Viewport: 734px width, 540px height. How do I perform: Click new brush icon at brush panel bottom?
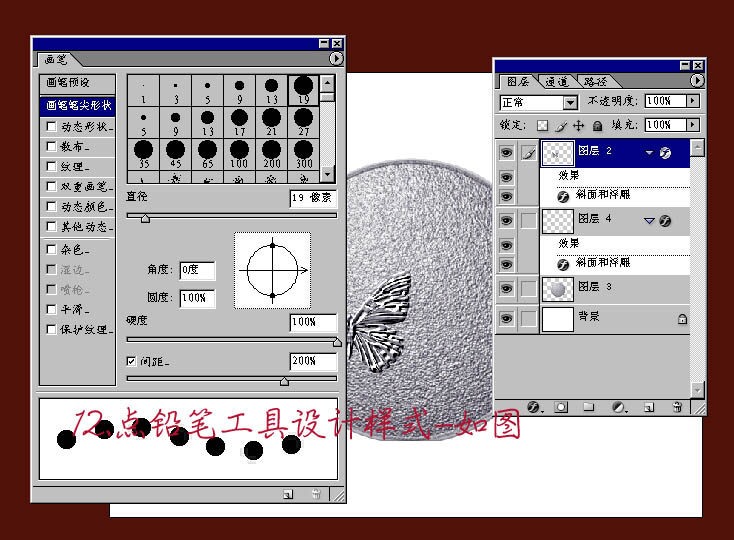click(x=288, y=494)
